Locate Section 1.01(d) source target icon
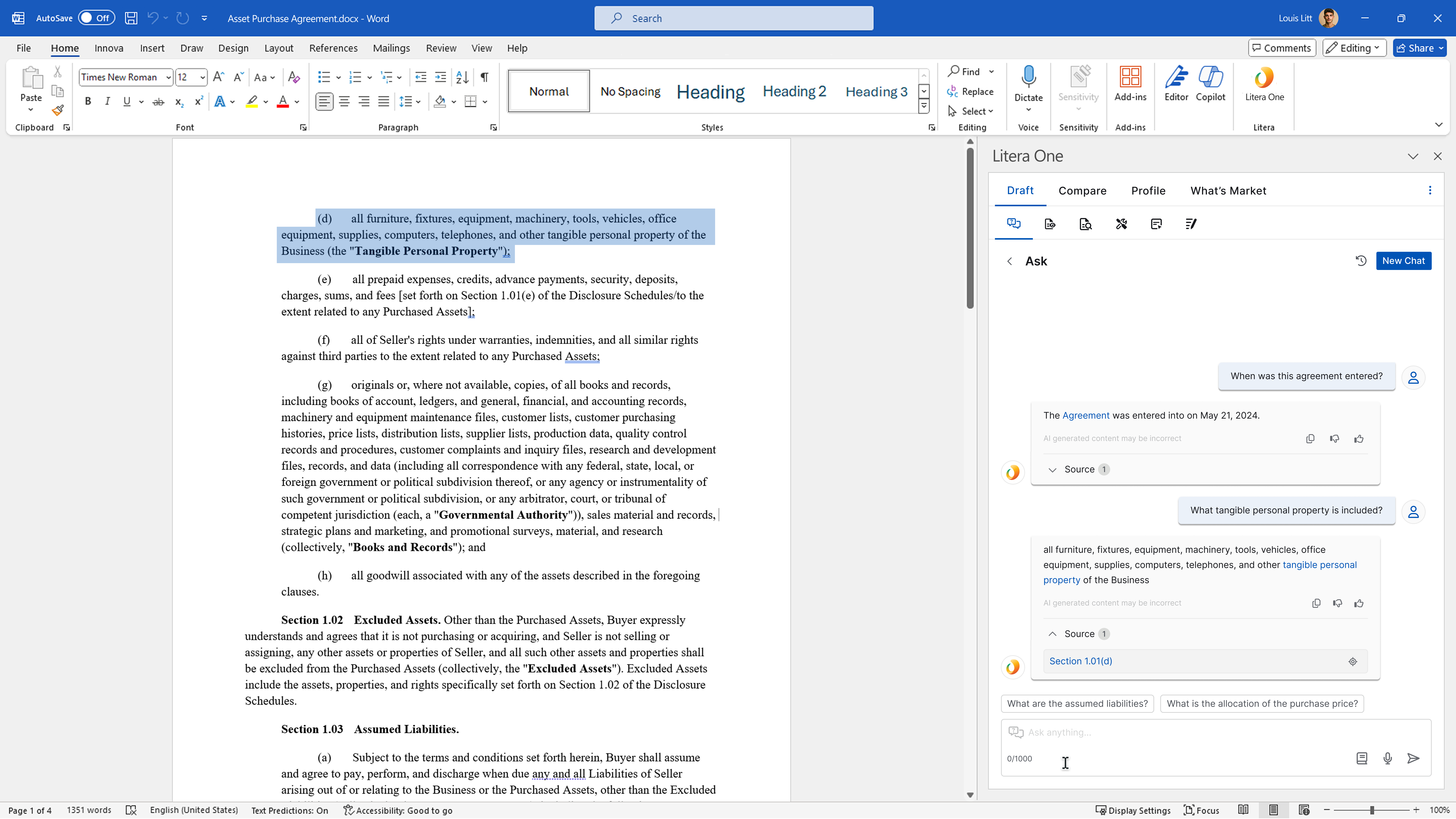Screen dimensions: 1456x819 click(x=1352, y=661)
